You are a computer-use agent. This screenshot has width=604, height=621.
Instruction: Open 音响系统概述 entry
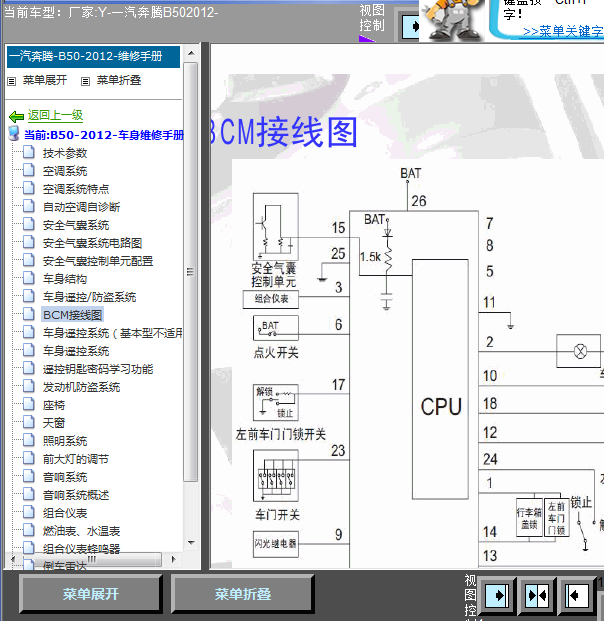pyautogui.click(x=76, y=495)
